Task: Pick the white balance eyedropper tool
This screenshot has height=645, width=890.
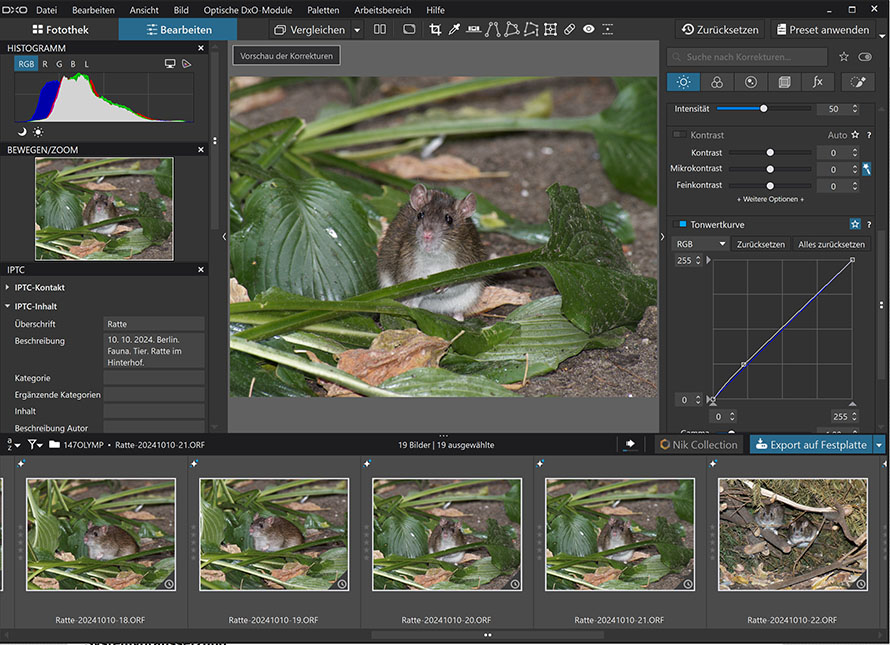Action: click(454, 30)
